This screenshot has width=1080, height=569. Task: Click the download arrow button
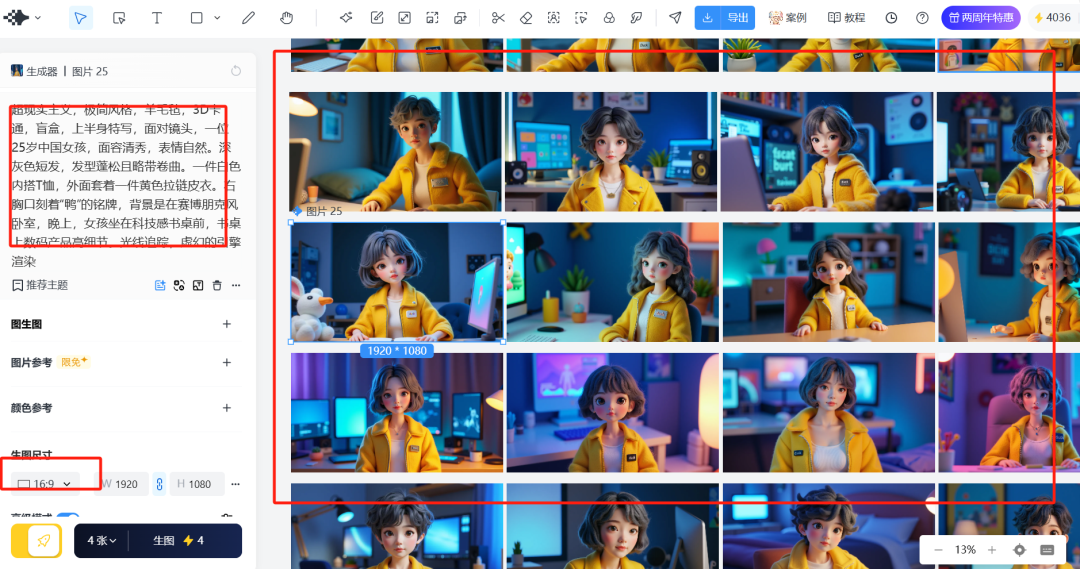click(707, 18)
